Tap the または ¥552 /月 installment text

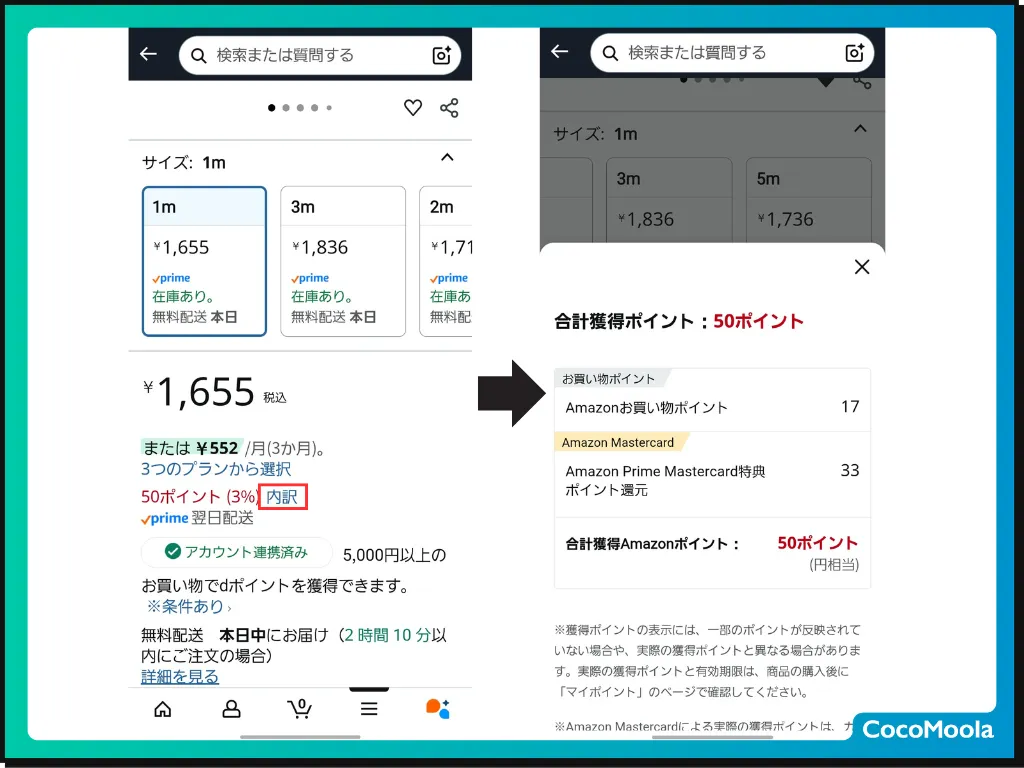point(234,448)
